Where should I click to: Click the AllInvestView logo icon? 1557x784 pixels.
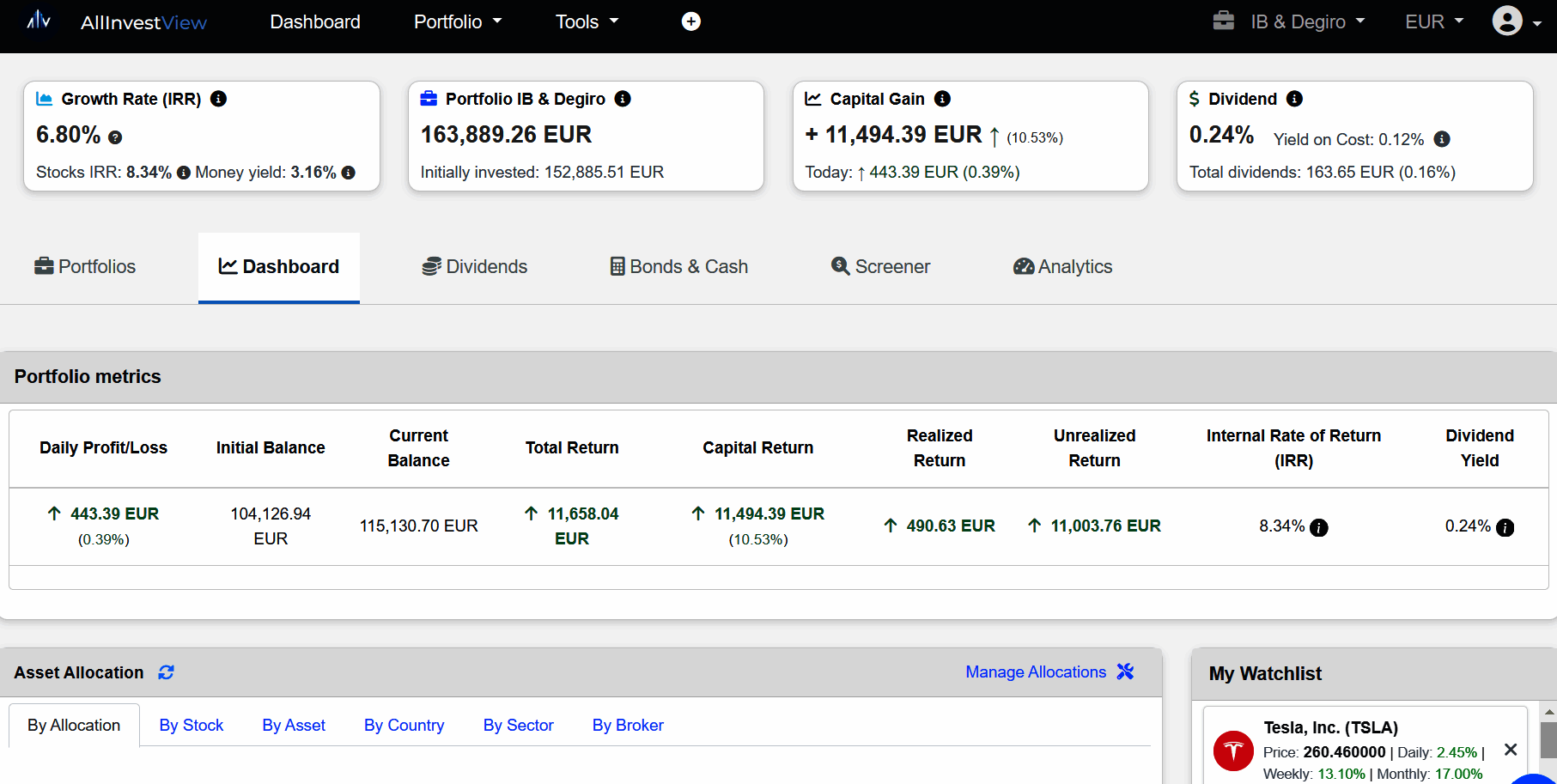coord(39,21)
